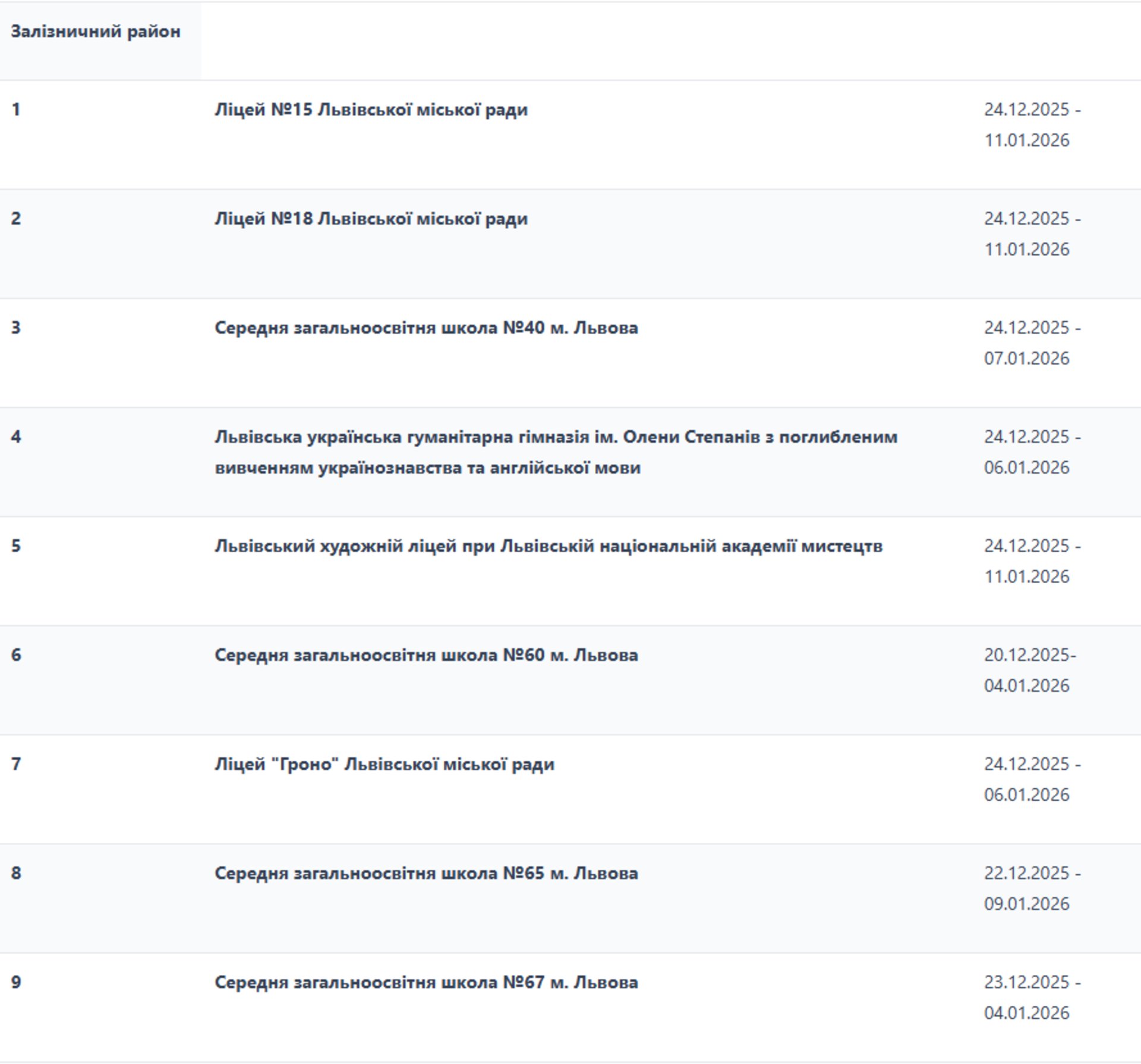Screen dimensions: 1141x1064
Task: Click date 11.01.2026 in художній ліцей row
Action: click(1026, 577)
